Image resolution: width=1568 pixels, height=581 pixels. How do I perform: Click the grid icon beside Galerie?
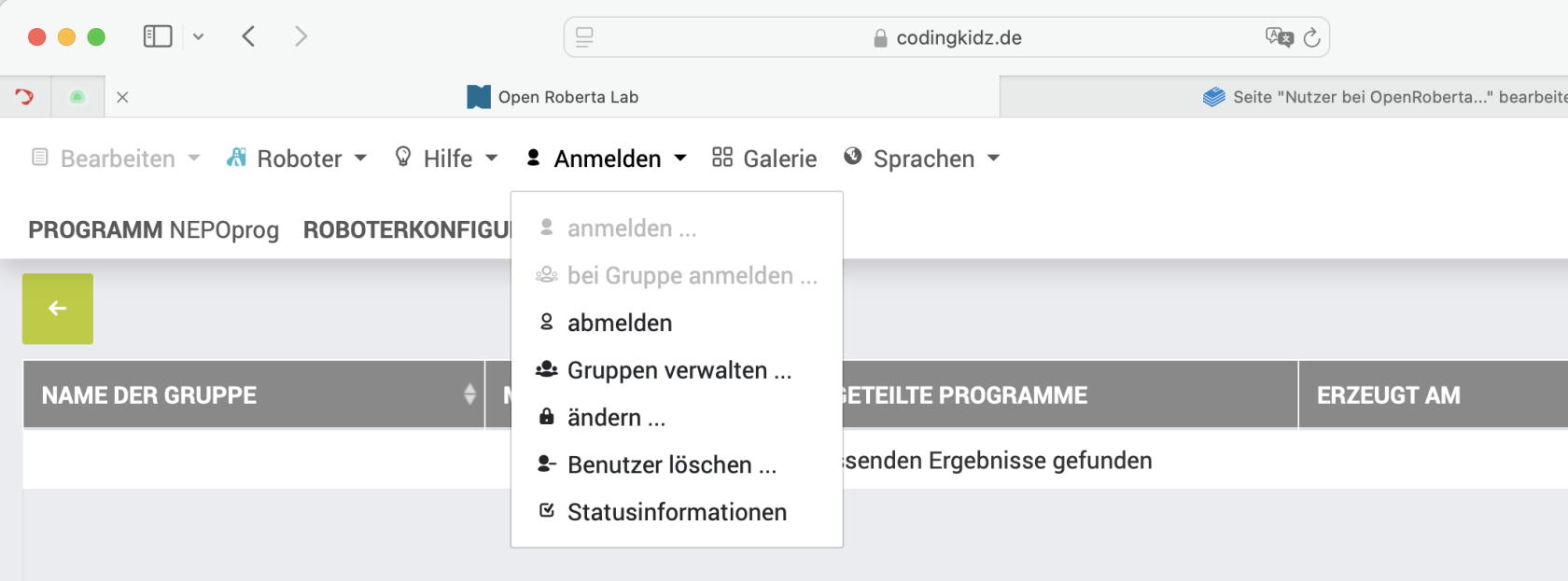(x=722, y=157)
